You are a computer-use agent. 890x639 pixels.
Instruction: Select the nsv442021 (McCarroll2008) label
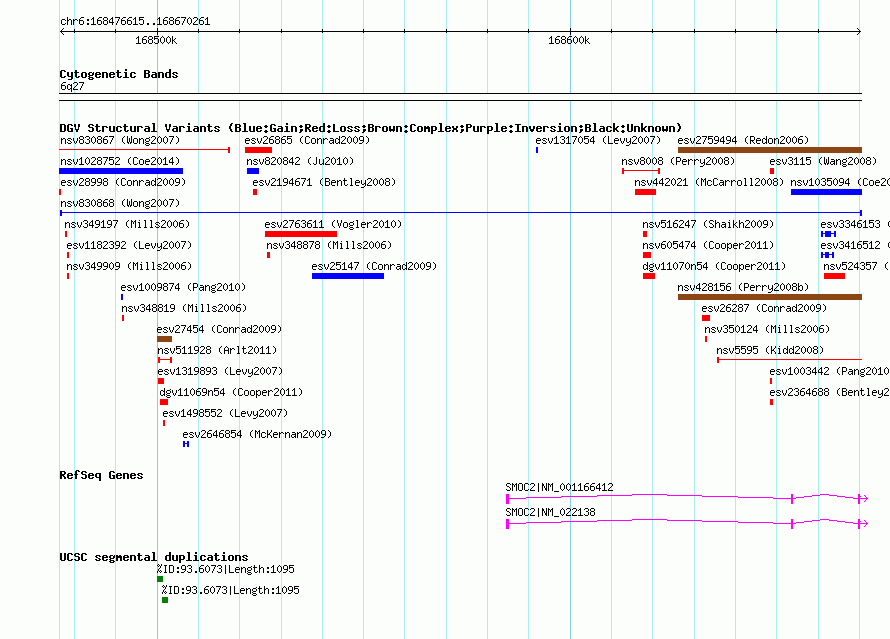click(x=709, y=182)
